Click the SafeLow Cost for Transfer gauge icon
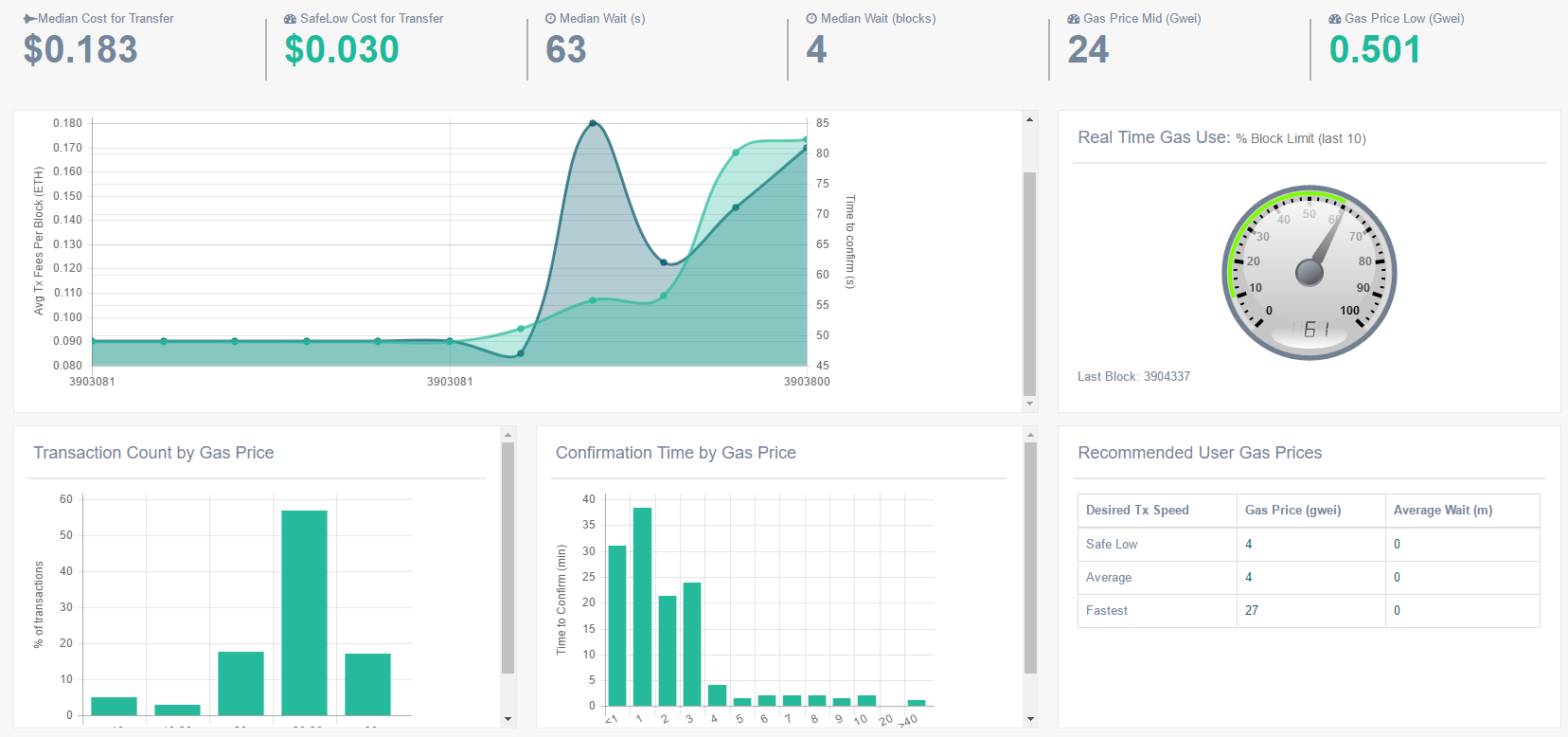 [291, 19]
